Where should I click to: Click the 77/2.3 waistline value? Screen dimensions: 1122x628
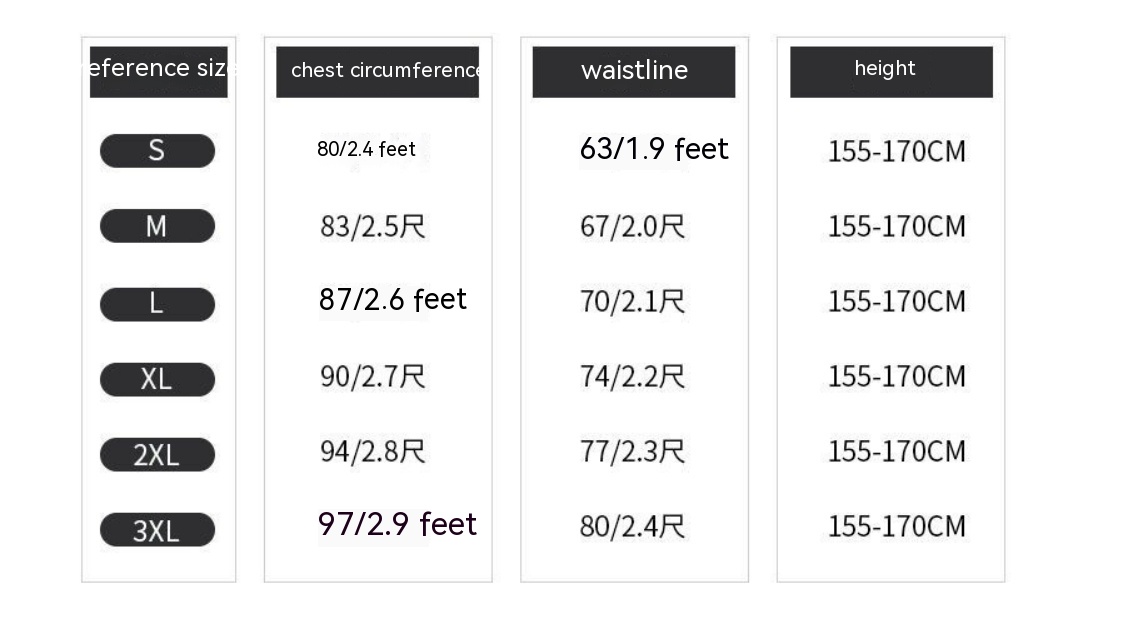coord(632,451)
